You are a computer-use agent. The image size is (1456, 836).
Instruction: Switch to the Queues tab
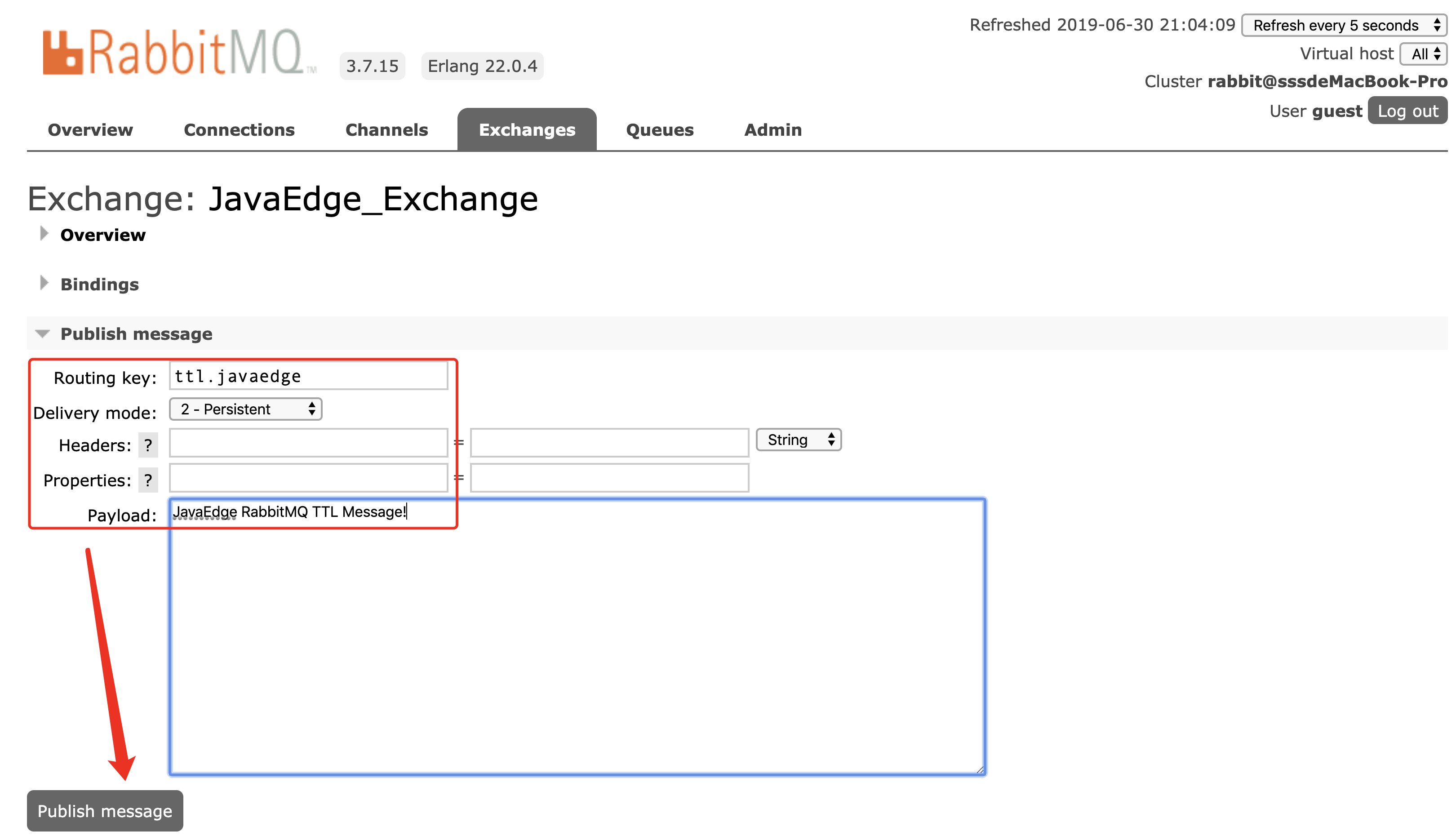coord(659,130)
